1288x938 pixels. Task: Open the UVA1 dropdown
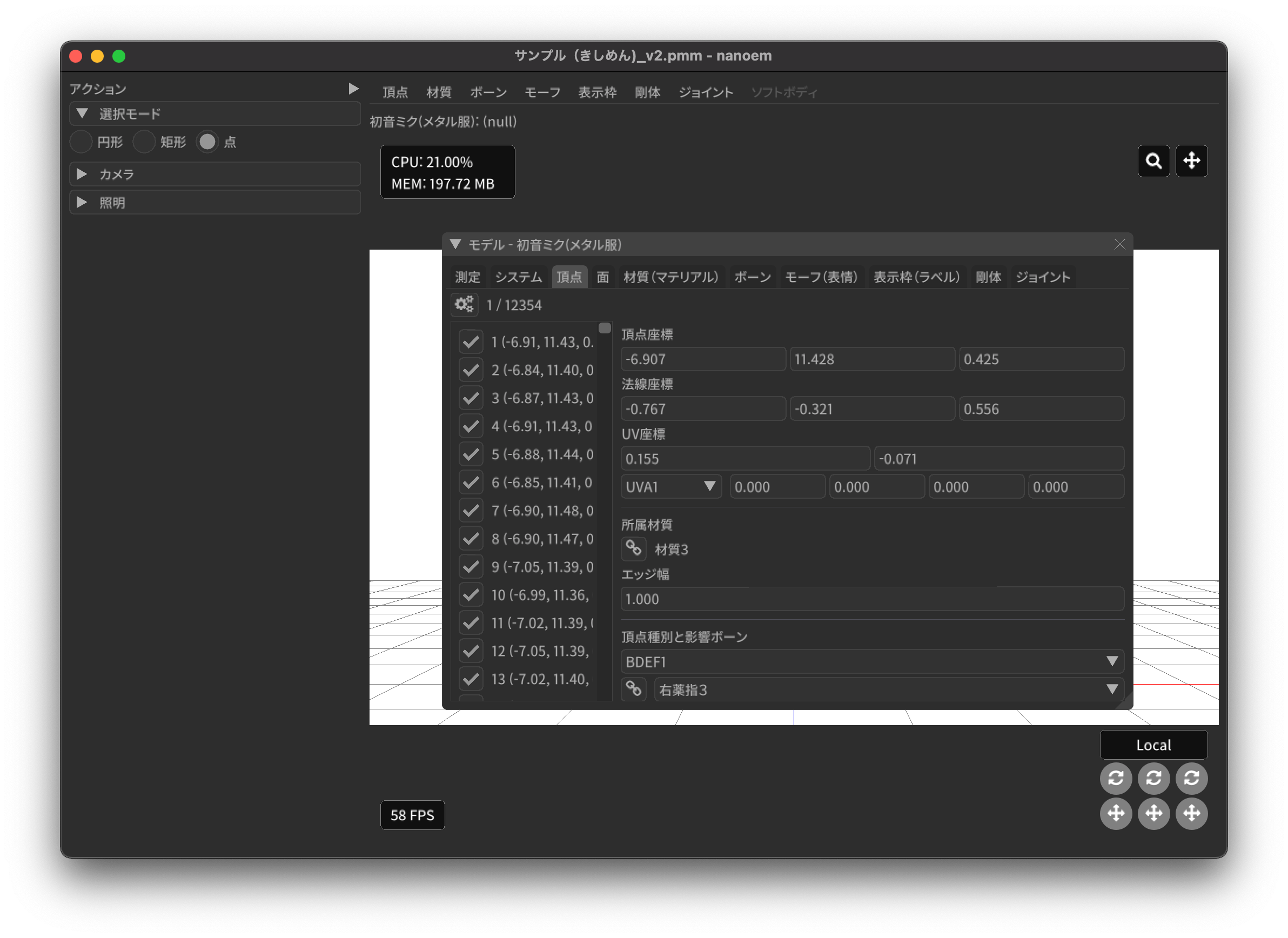click(670, 487)
